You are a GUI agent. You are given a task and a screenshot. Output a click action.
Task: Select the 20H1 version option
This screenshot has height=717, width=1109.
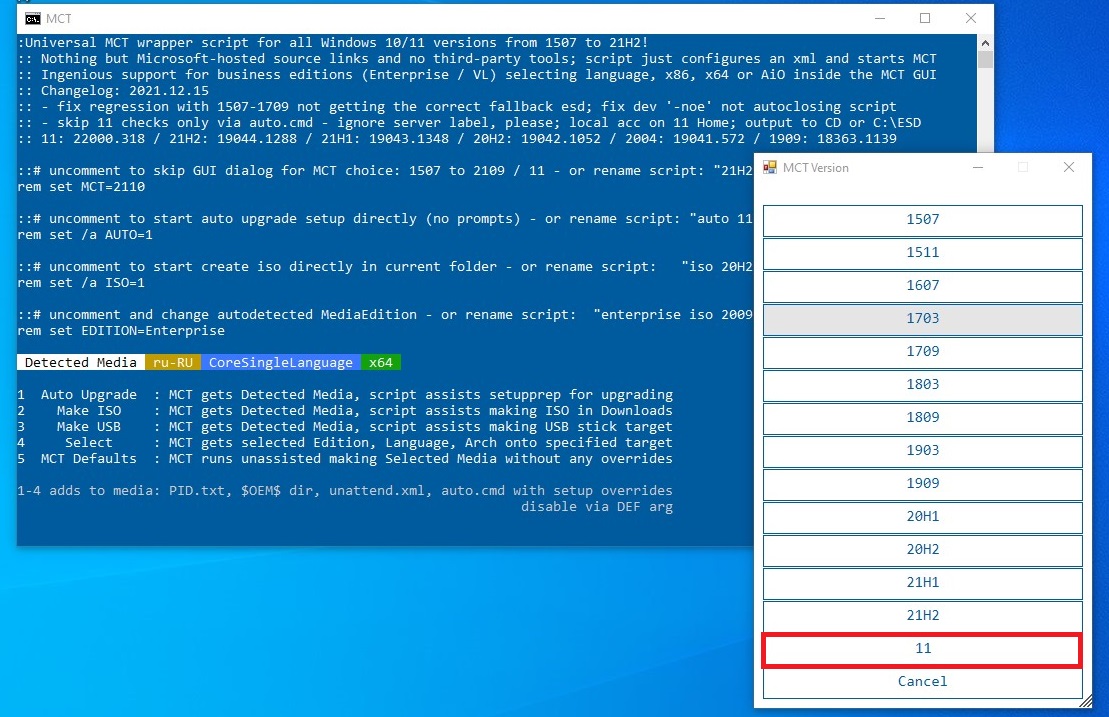(922, 517)
